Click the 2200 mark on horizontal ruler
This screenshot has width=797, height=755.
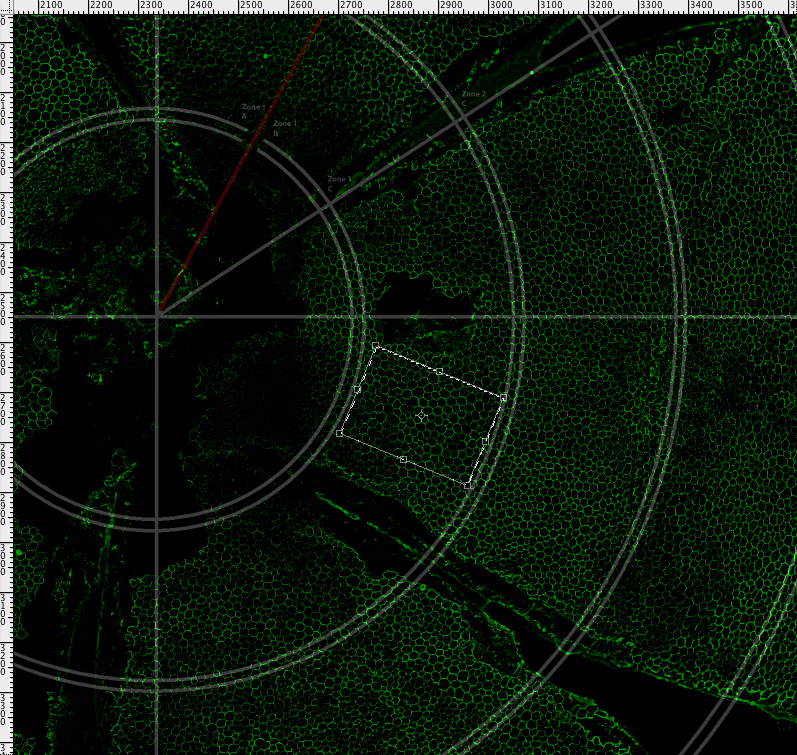[101, 7]
